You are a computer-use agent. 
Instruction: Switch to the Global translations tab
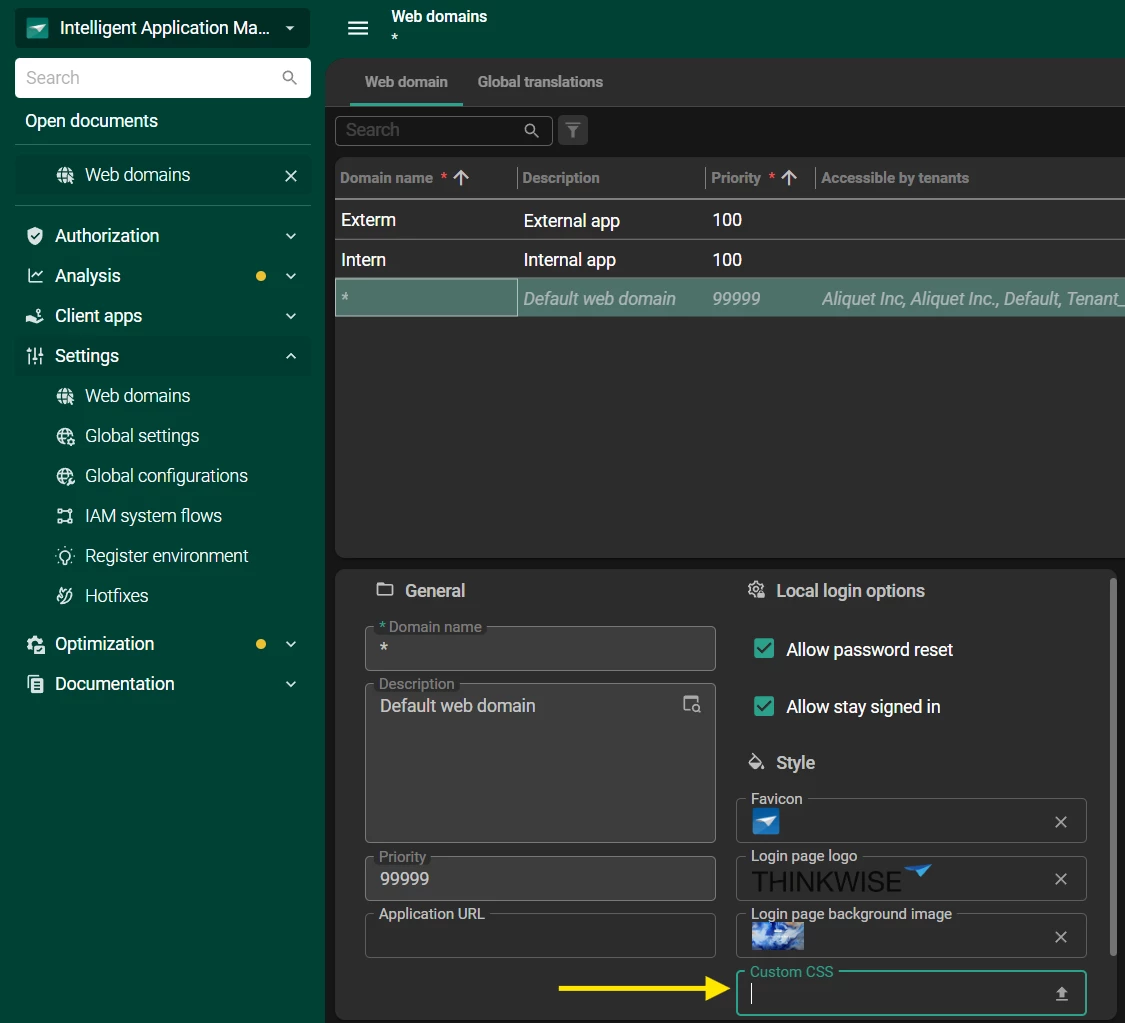[x=540, y=82]
